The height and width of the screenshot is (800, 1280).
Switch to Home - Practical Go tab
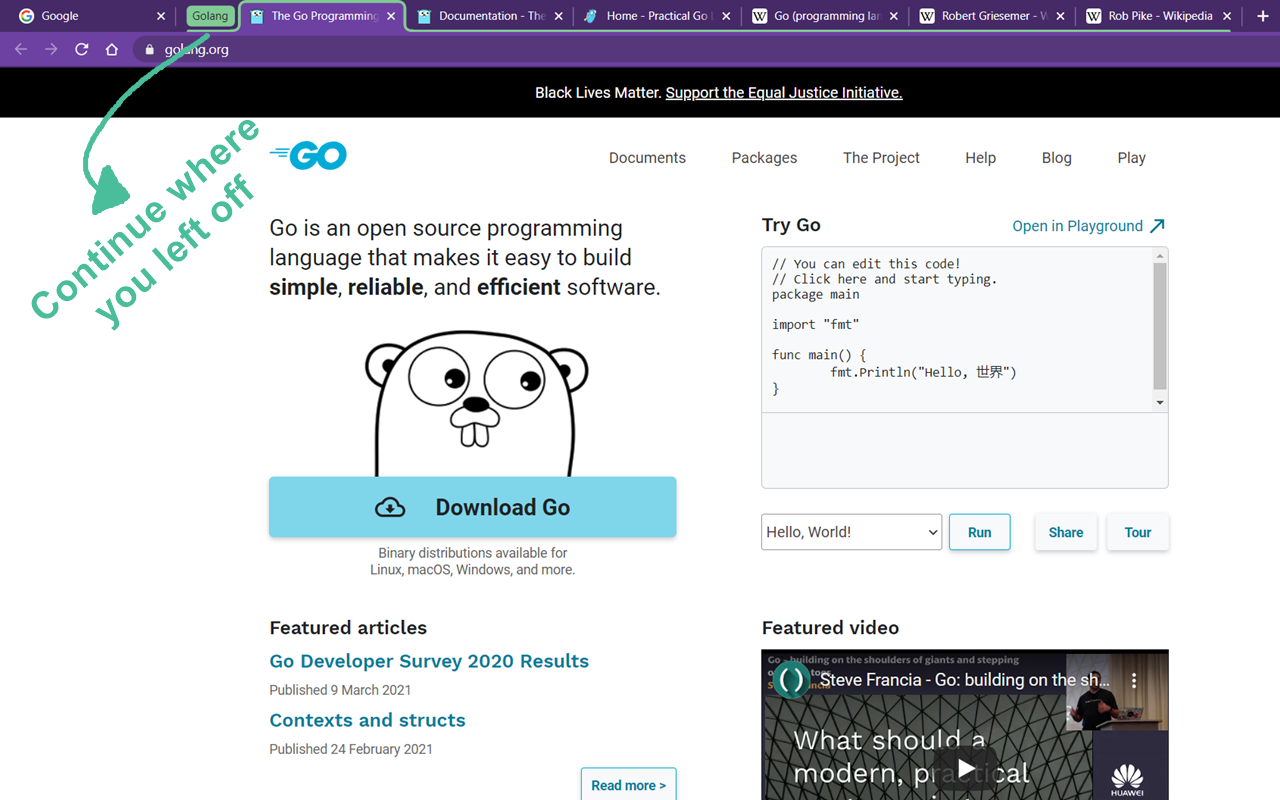click(656, 16)
